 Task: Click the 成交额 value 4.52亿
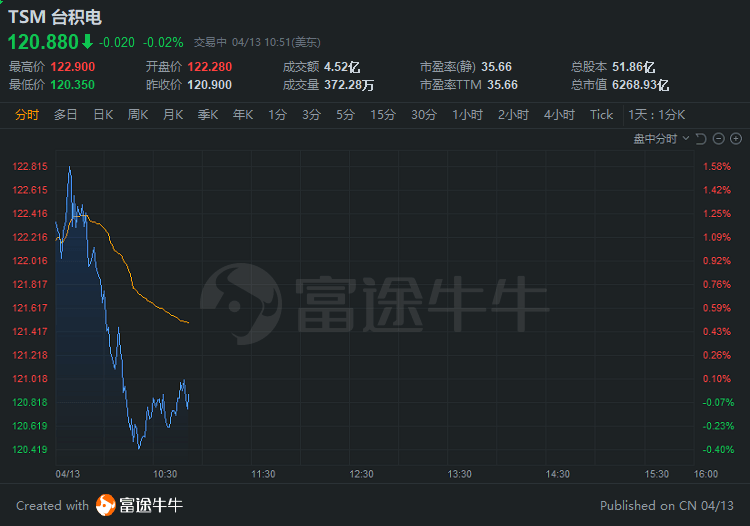(342, 67)
